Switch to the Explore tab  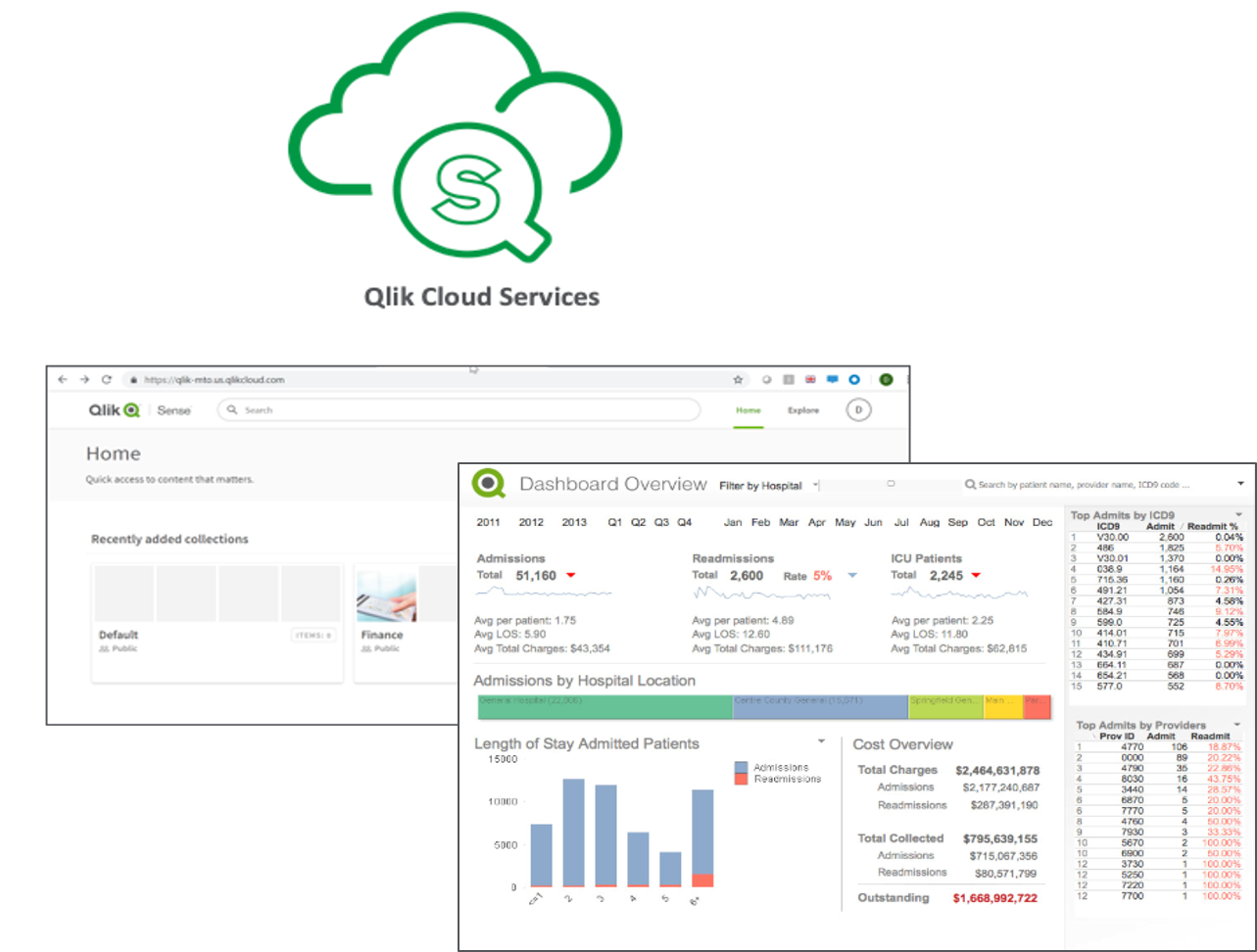803,410
